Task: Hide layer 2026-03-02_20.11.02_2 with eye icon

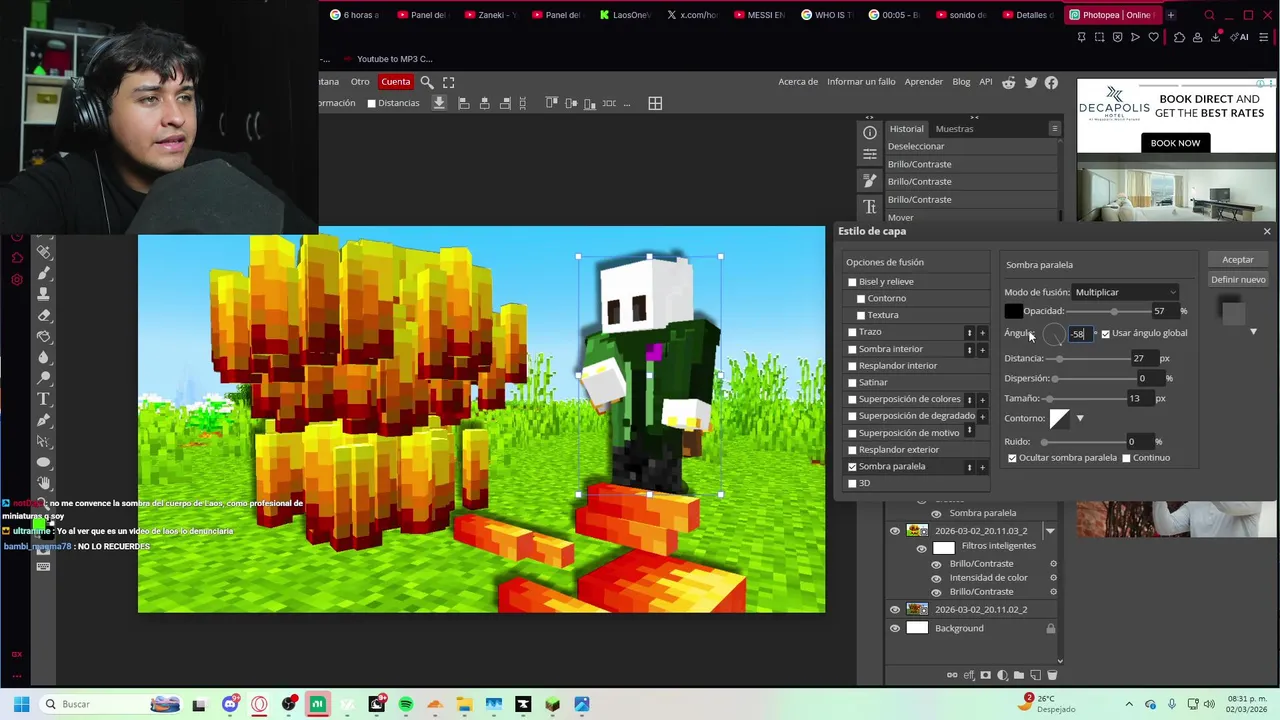Action: click(x=895, y=609)
